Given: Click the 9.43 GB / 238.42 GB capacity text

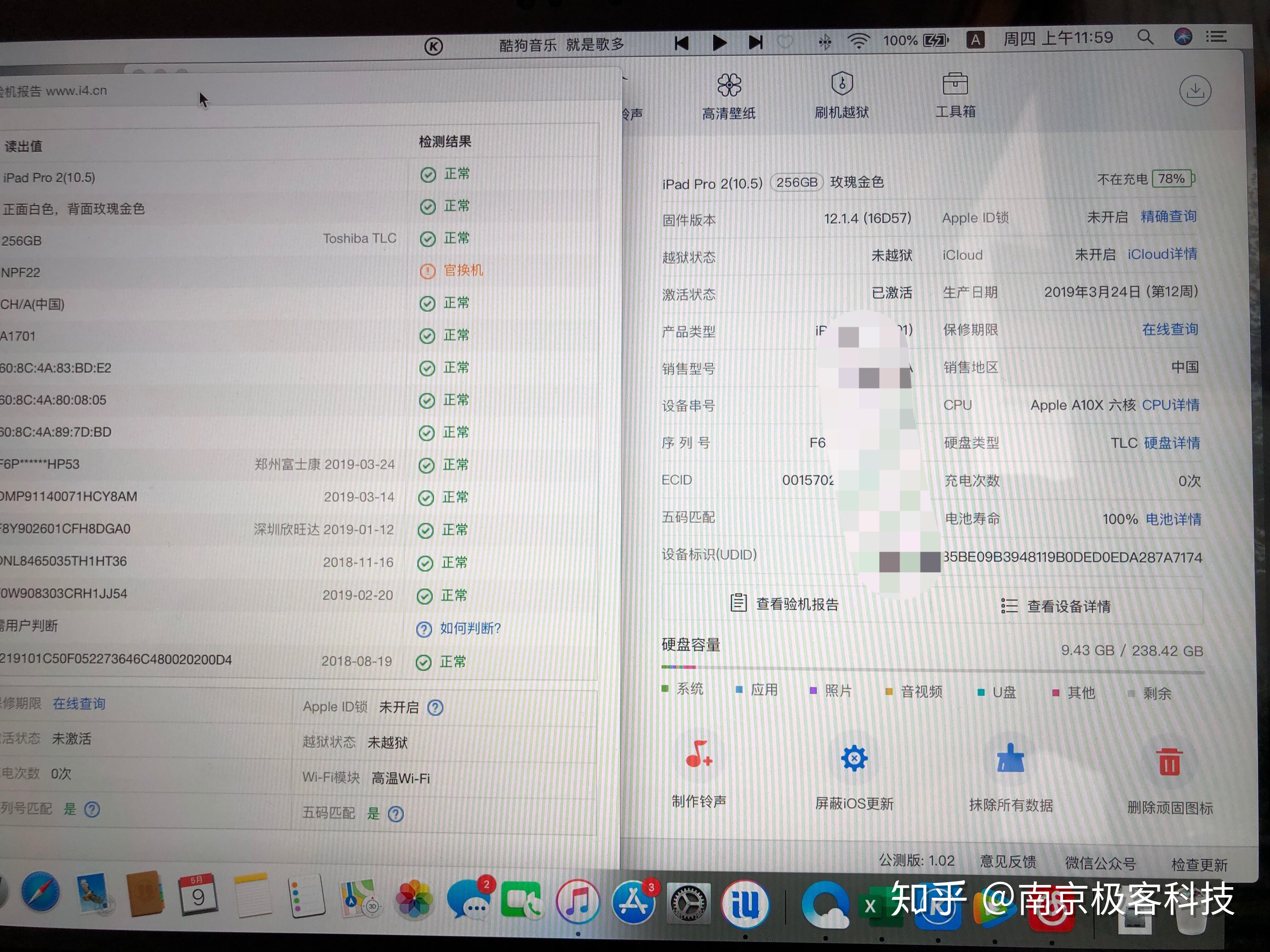Looking at the screenshot, I should [1132, 651].
